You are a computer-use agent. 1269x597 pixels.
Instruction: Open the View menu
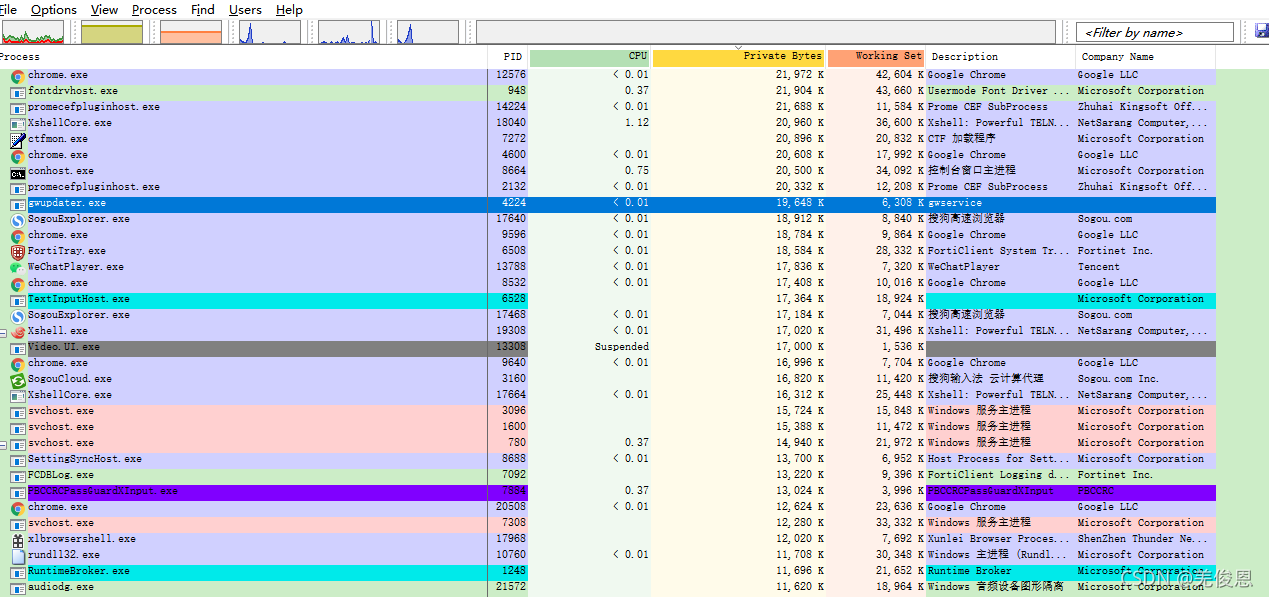coord(104,9)
